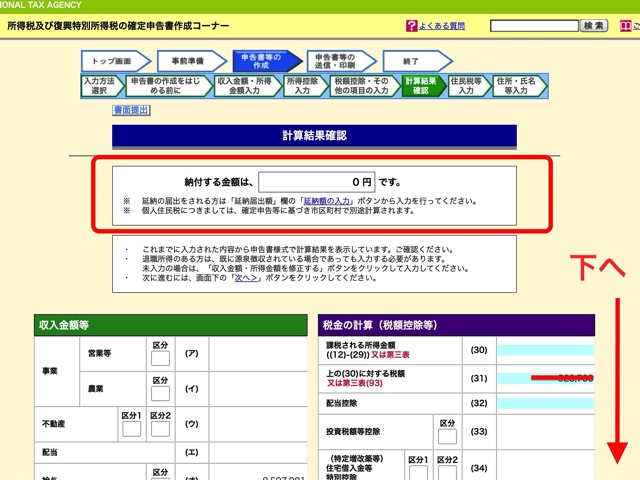The image size is (640, 480).
Task: Go to the 所得控除入力 sub-step
Action: click(302, 84)
